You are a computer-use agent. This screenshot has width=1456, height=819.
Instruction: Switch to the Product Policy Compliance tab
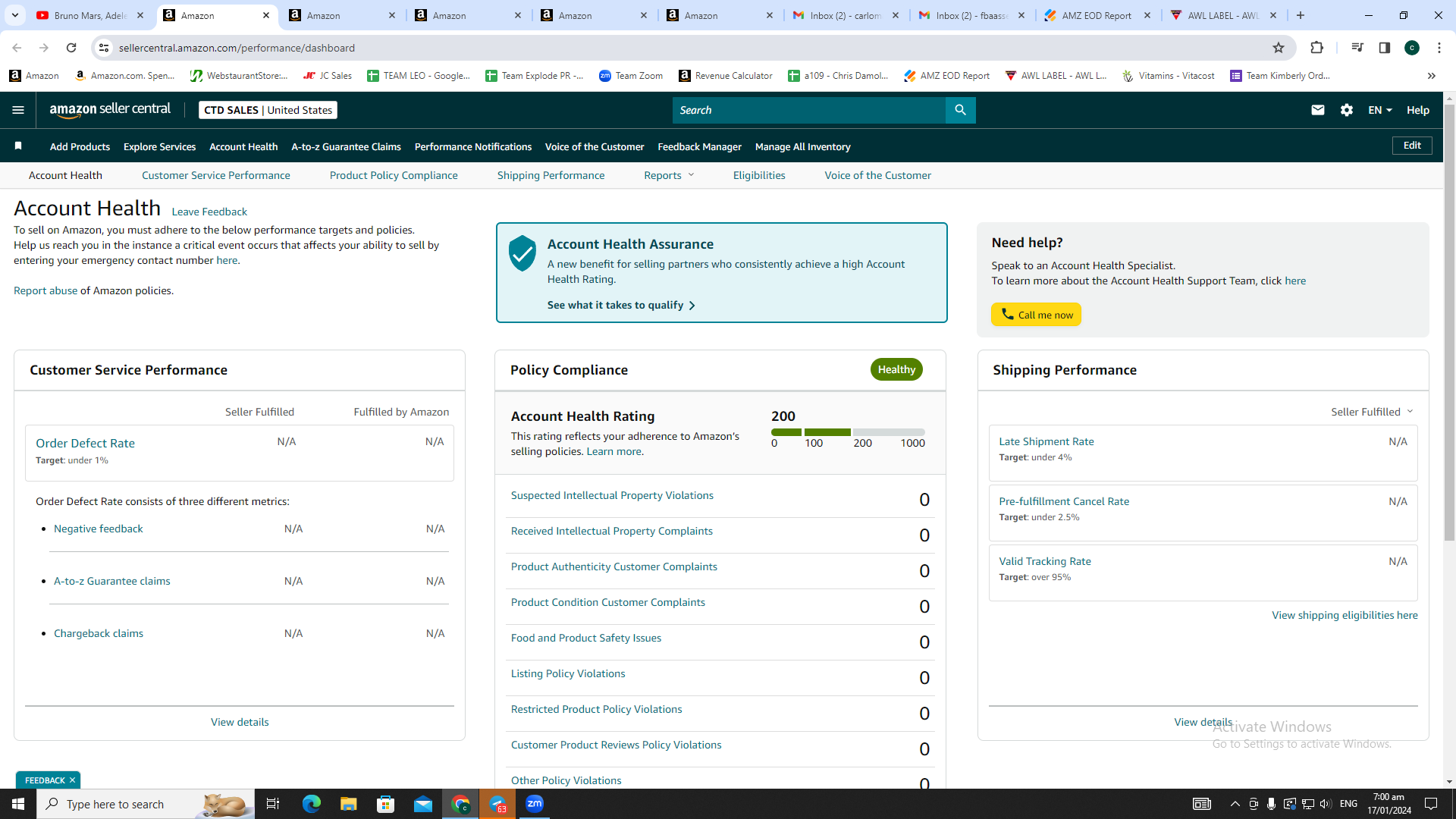click(x=394, y=175)
